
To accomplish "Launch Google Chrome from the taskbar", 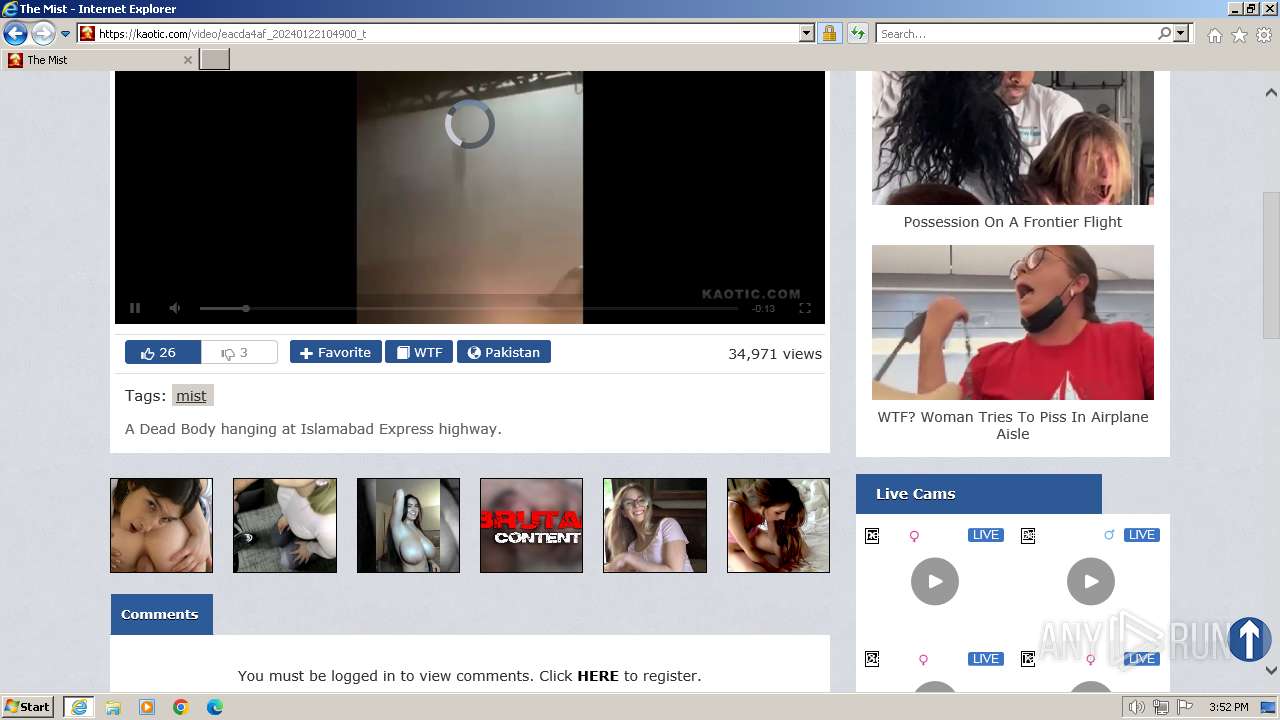I will click(181, 707).
